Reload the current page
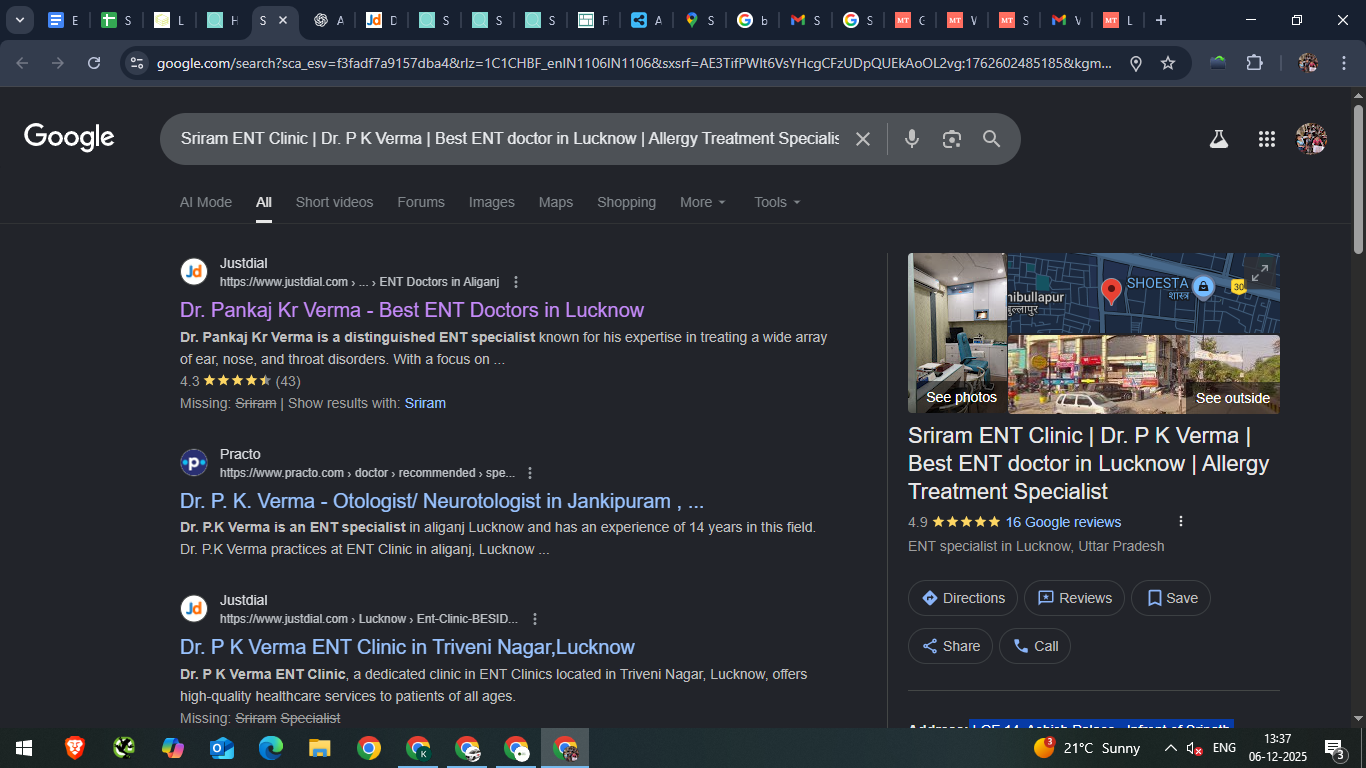This screenshot has height=768, width=1366. pos(94,63)
